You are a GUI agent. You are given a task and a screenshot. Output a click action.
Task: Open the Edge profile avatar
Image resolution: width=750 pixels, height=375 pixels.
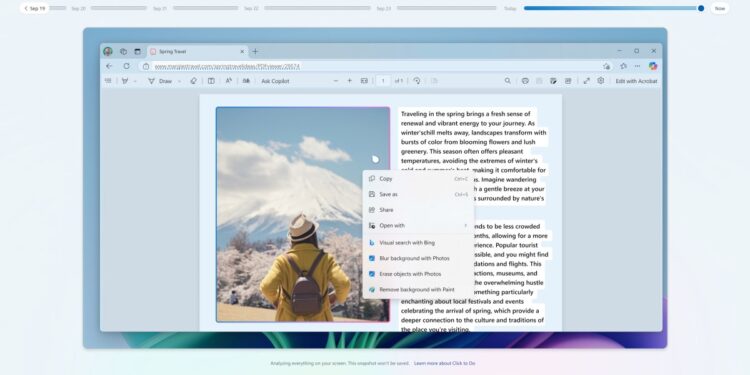pos(108,51)
